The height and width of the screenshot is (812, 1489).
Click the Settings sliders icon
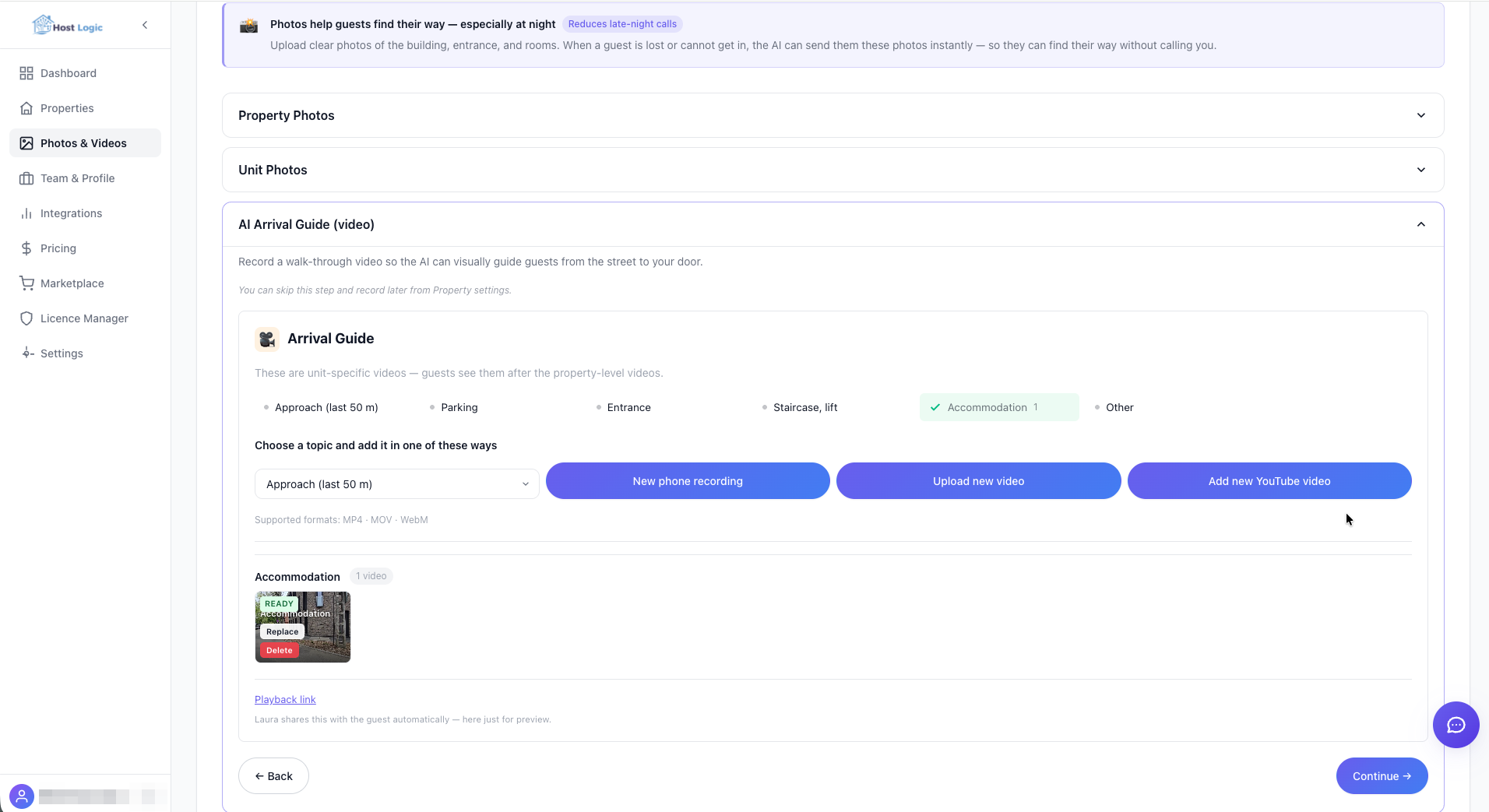coord(26,353)
